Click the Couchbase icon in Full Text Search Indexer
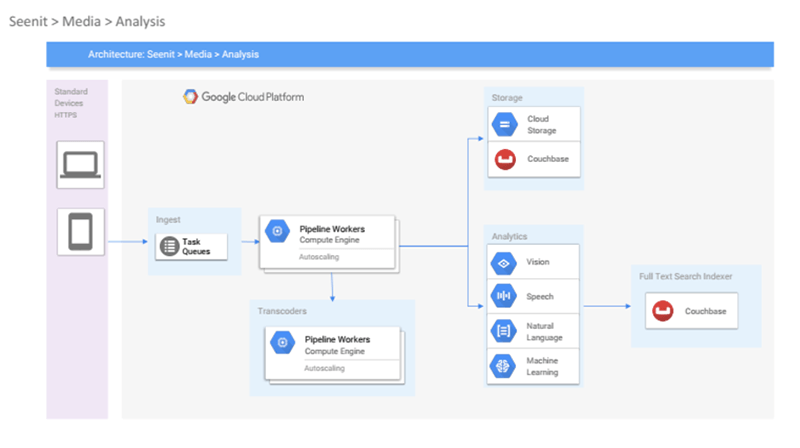 (x=663, y=311)
